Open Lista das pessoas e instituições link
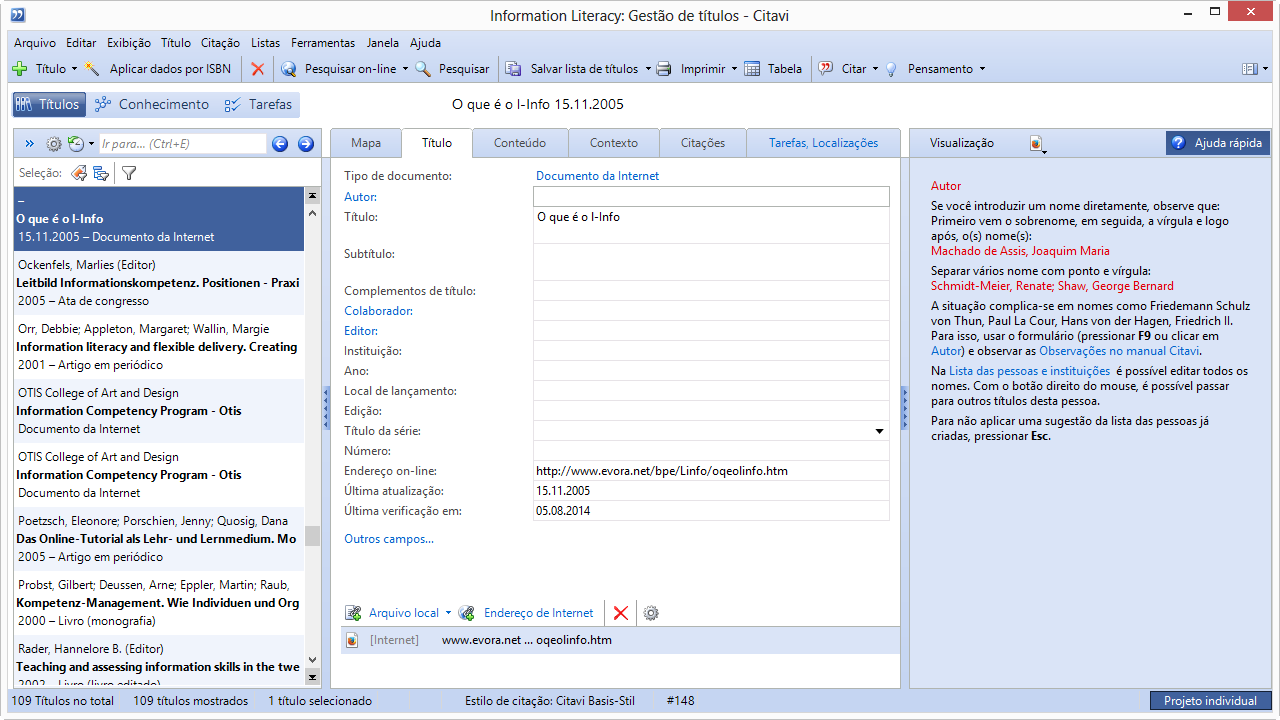1280x720 pixels. click(1029, 371)
